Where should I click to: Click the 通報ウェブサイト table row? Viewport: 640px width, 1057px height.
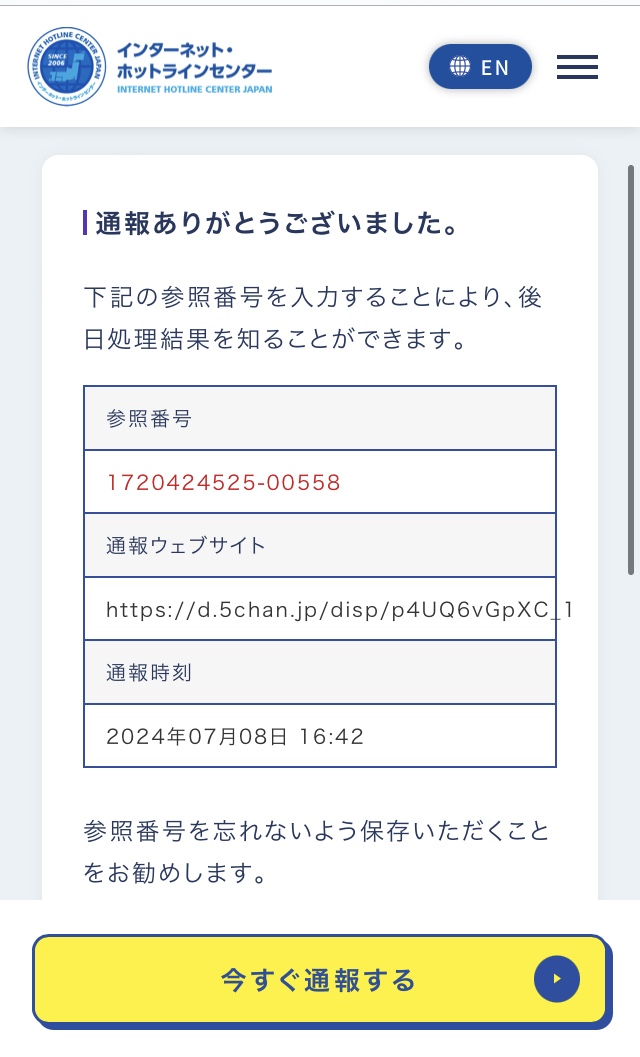click(320, 544)
